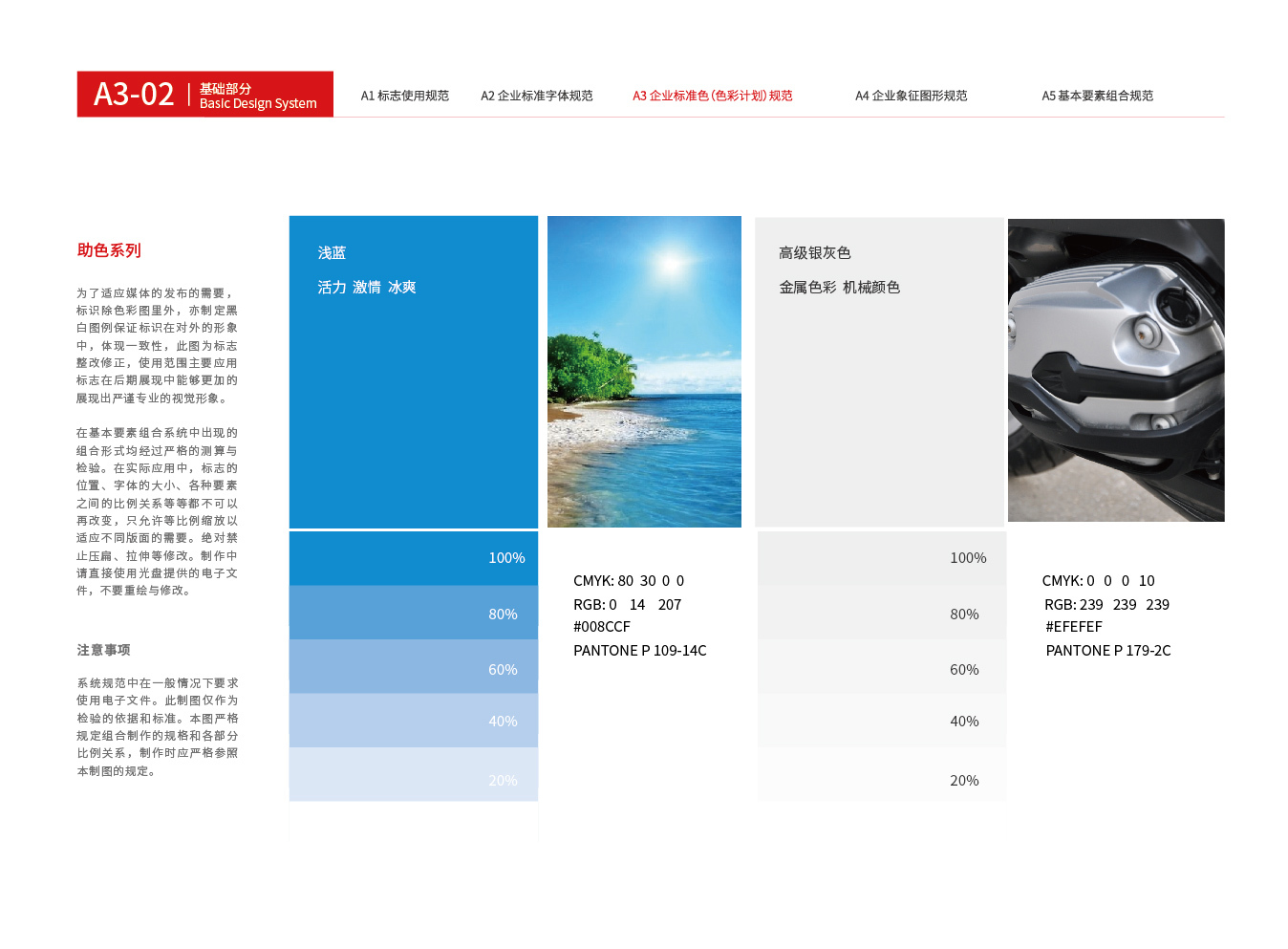1288x949 pixels.
Task: Open the A4 企业象征图形规范 tab
Action: (x=911, y=96)
